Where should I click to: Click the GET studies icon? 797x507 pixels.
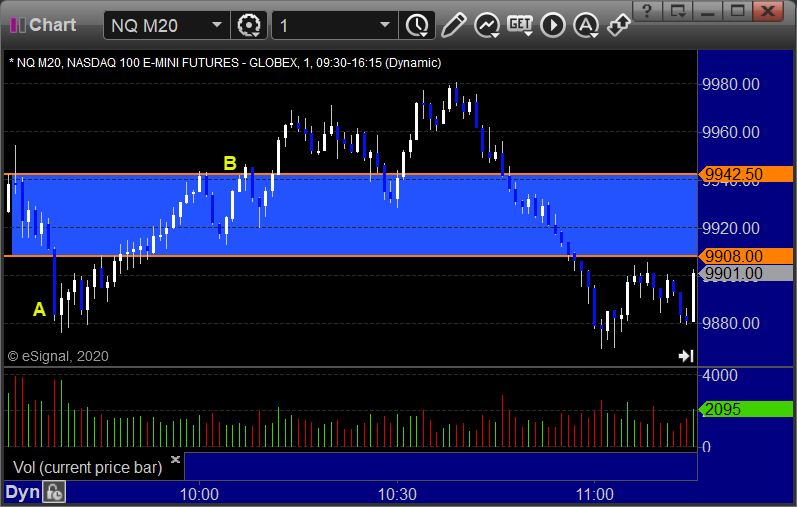[x=520, y=25]
